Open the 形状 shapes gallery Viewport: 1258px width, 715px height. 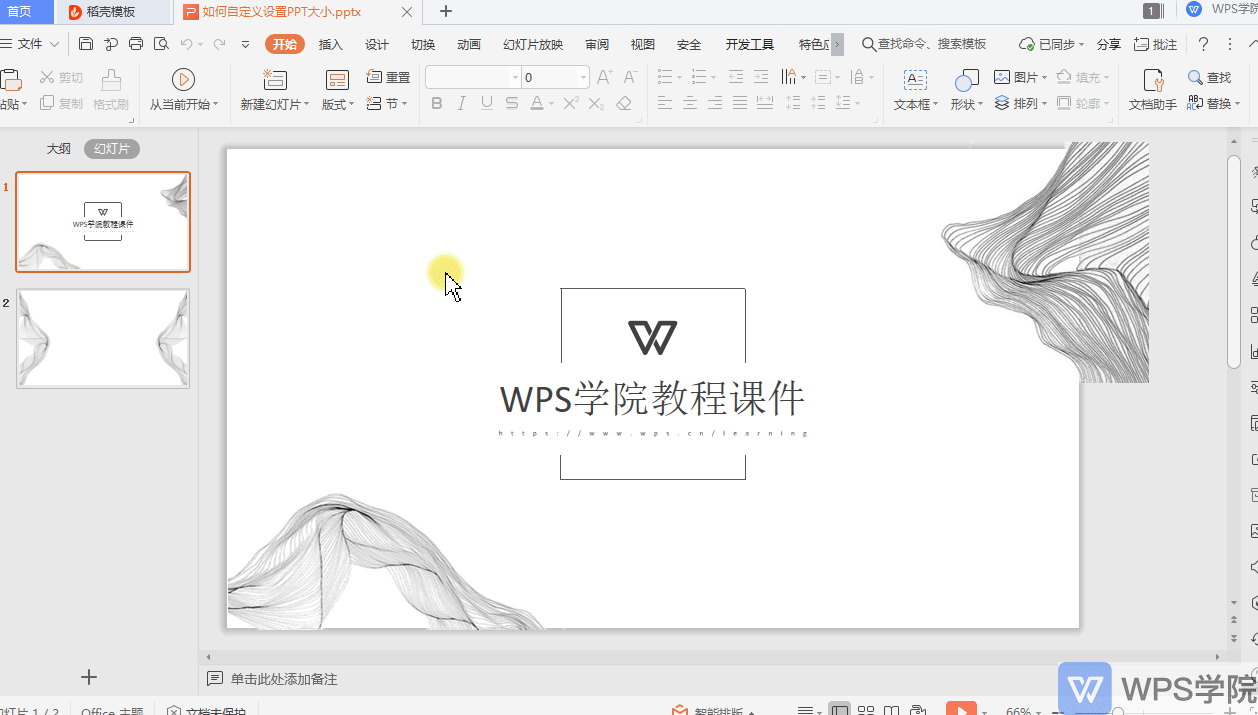point(966,90)
